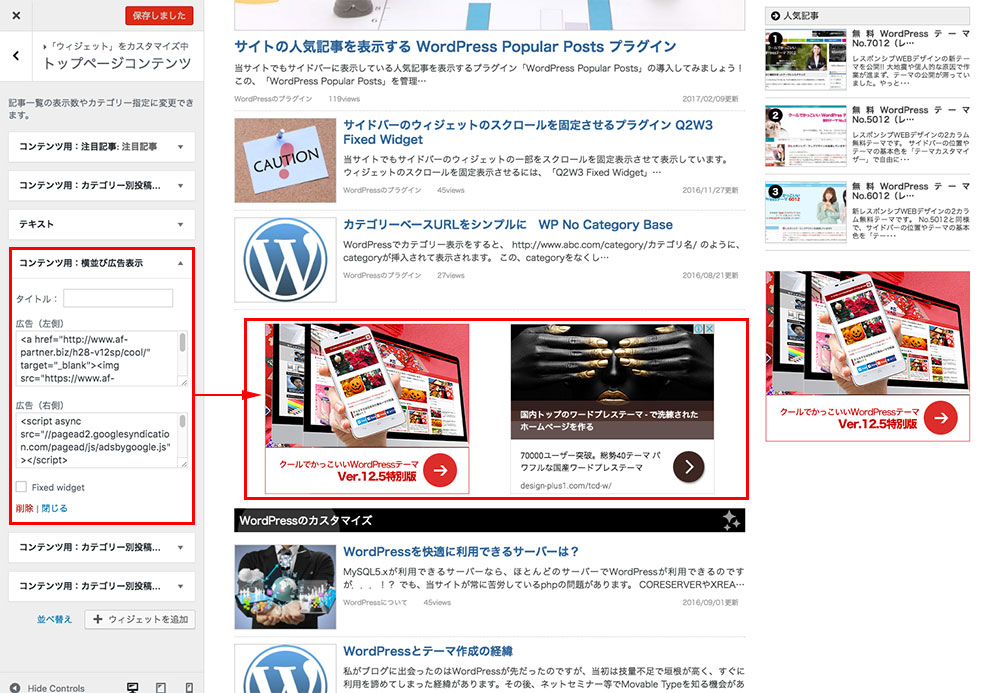Open popular post No.6012 title
Viewport: 1000px width, 693px height.
(911, 191)
